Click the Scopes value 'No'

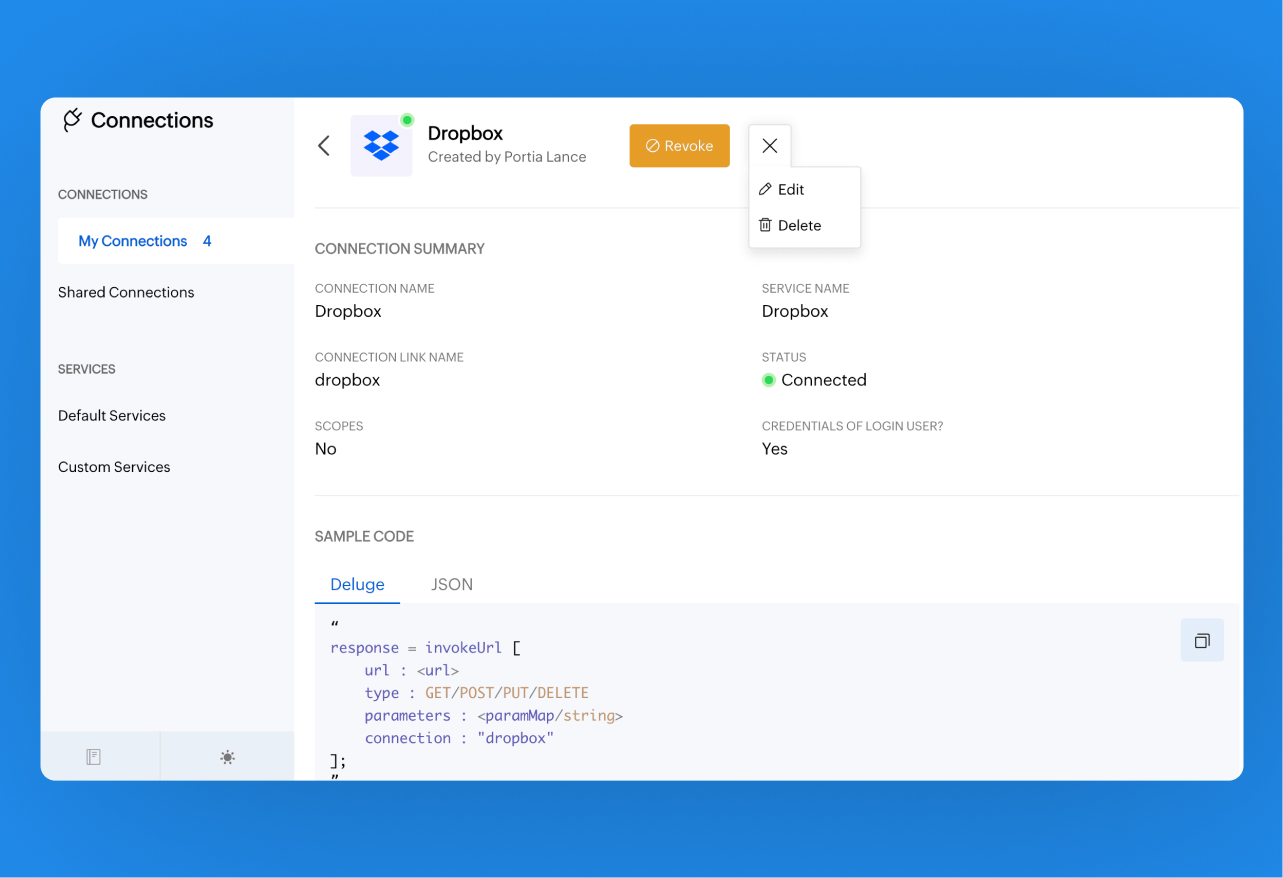326,449
